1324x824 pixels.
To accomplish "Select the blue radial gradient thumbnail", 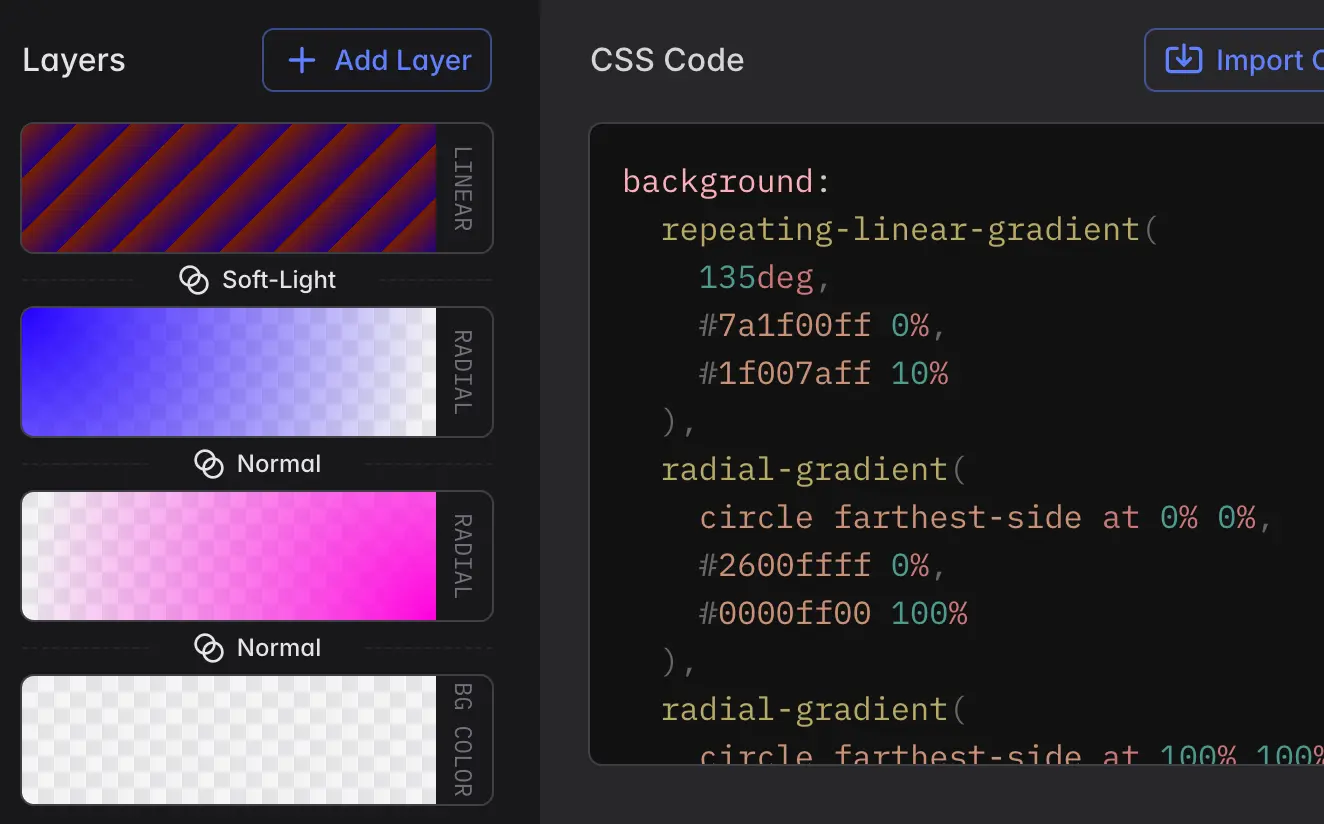I will [x=228, y=371].
